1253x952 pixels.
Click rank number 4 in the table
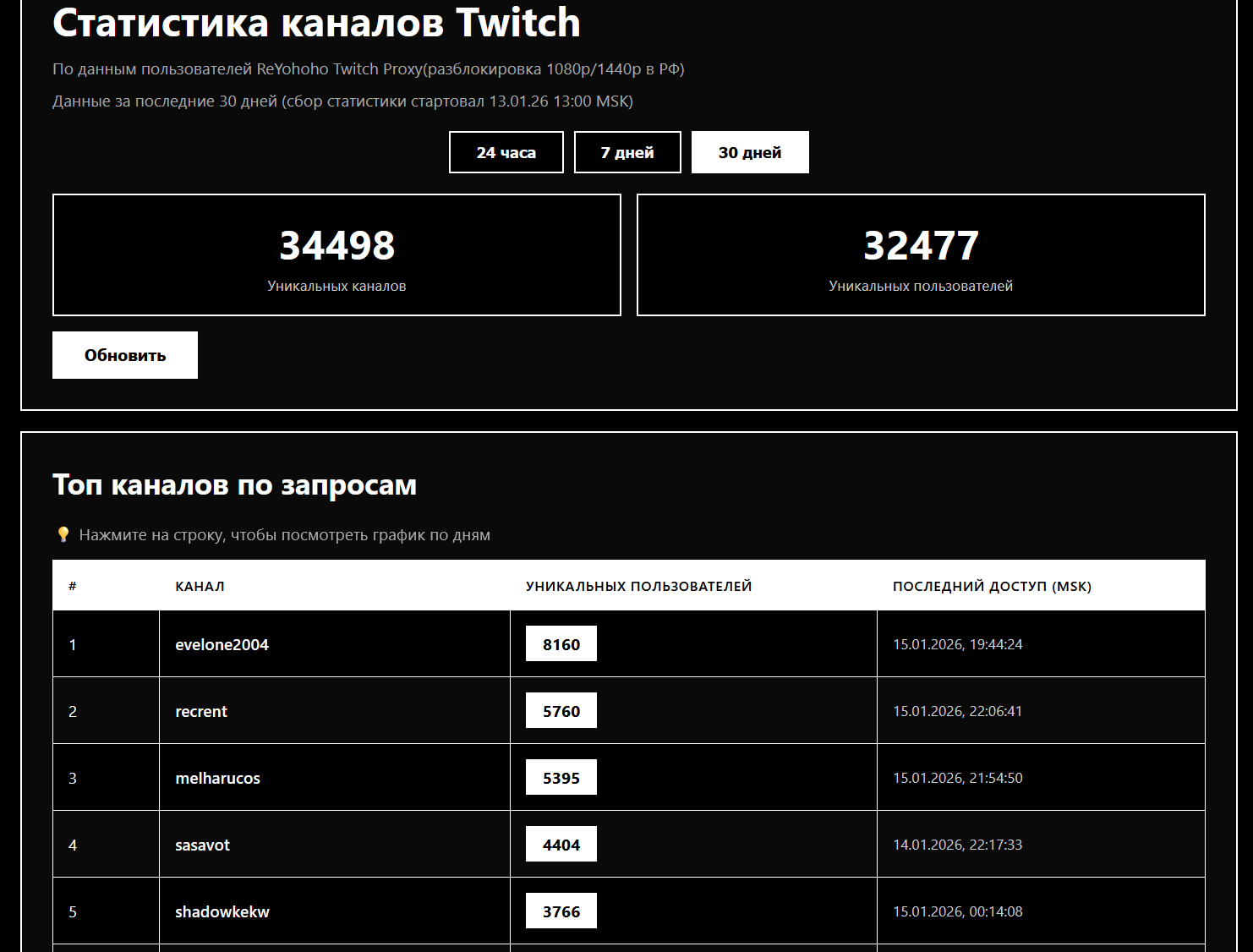(73, 845)
